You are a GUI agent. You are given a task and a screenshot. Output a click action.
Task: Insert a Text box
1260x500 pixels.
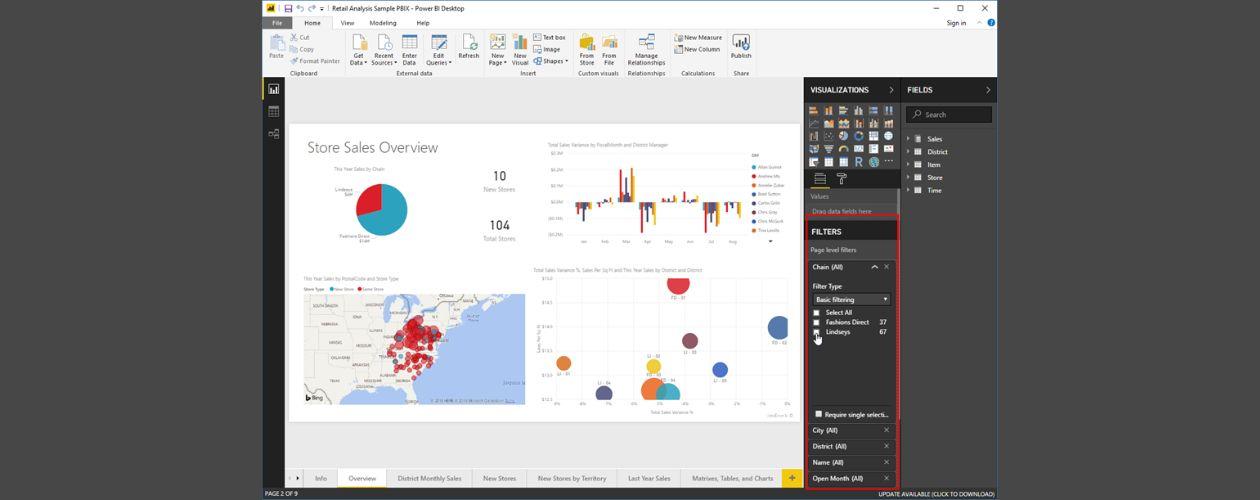click(549, 37)
